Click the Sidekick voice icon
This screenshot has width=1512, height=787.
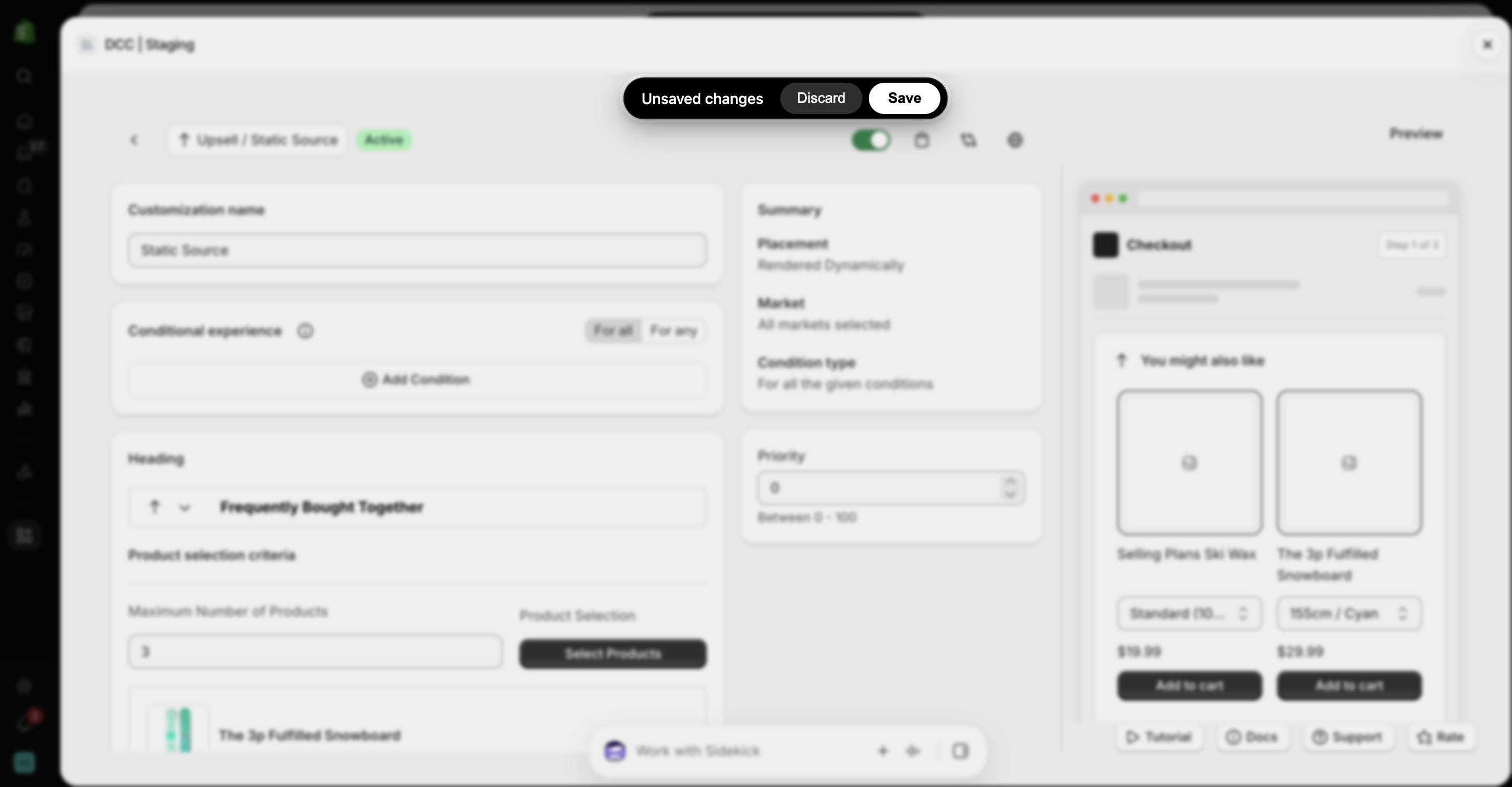tap(913, 751)
